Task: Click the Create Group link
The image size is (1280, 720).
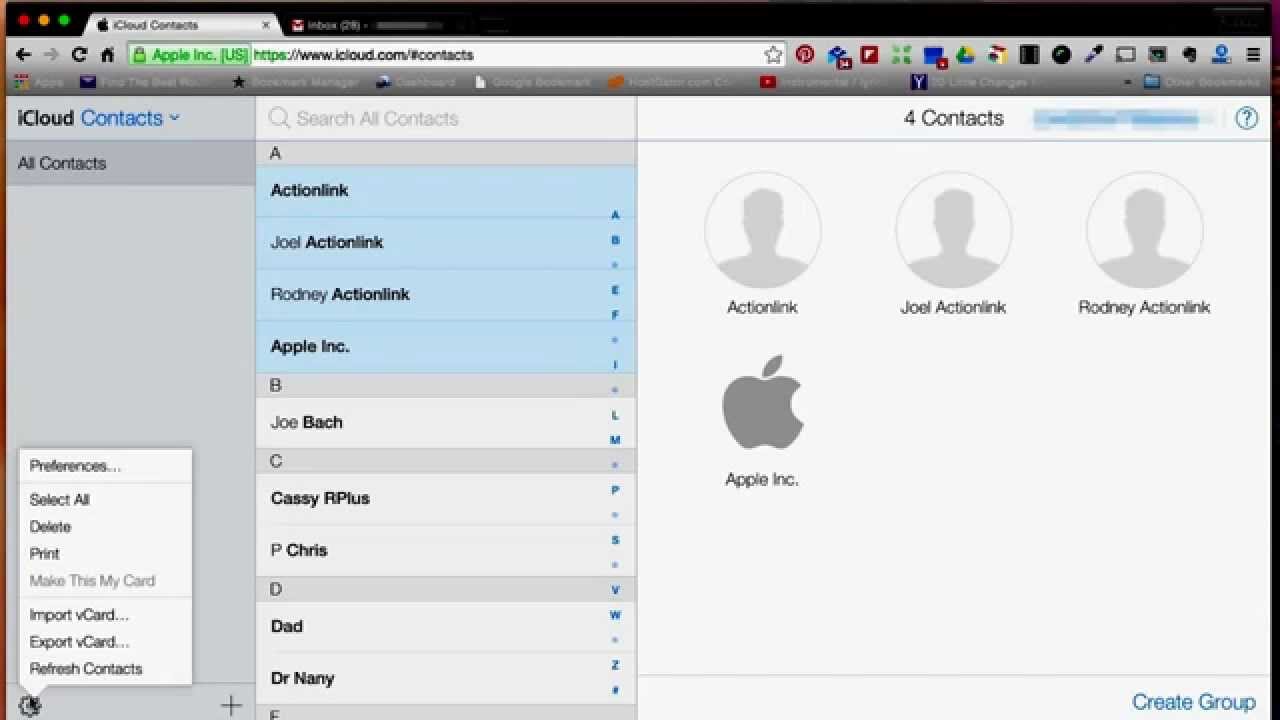Action: point(1193,702)
